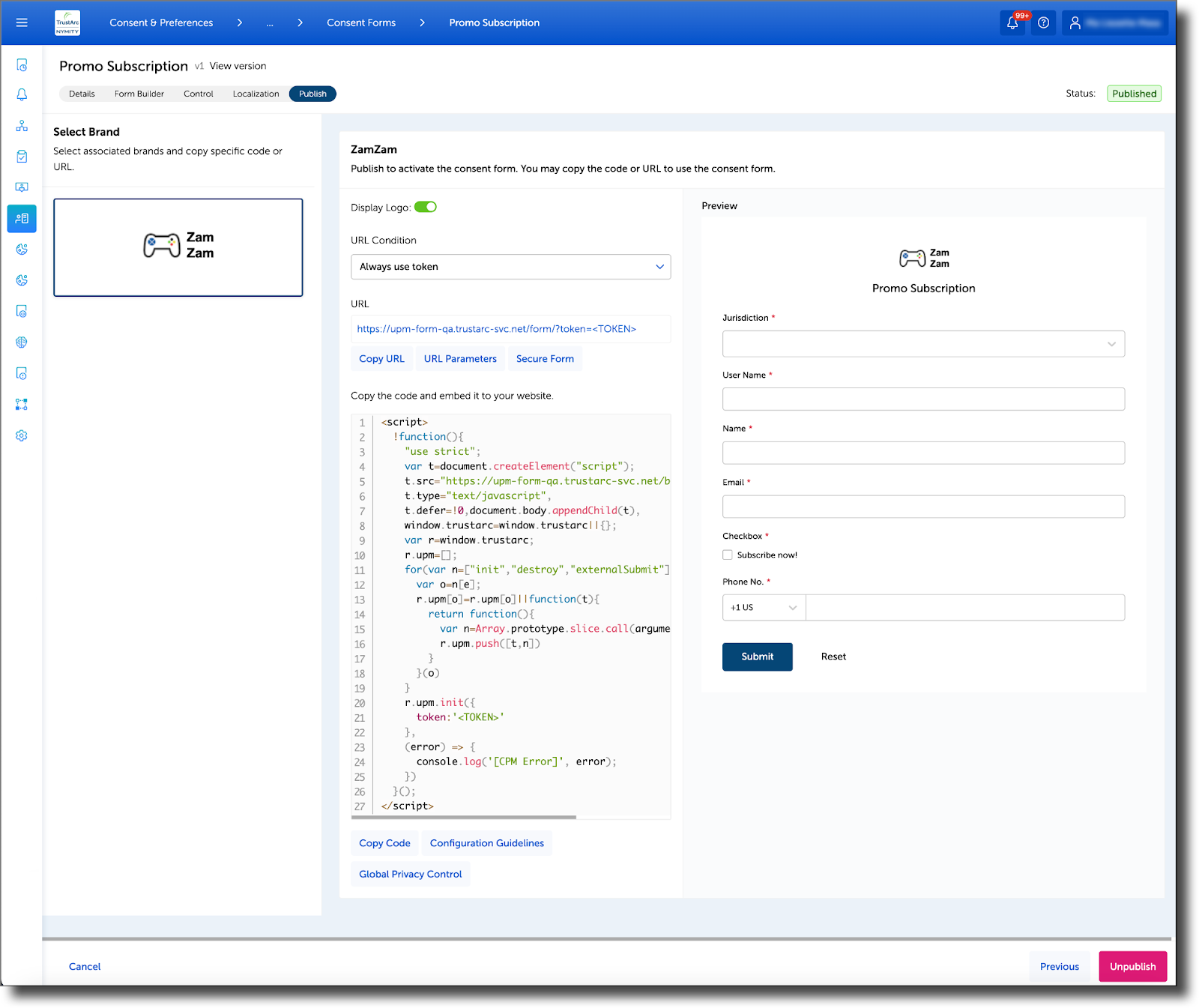Check the Subscribe now! checkbox in preview
The height and width of the screenshot is (1008, 1199).
[728, 555]
